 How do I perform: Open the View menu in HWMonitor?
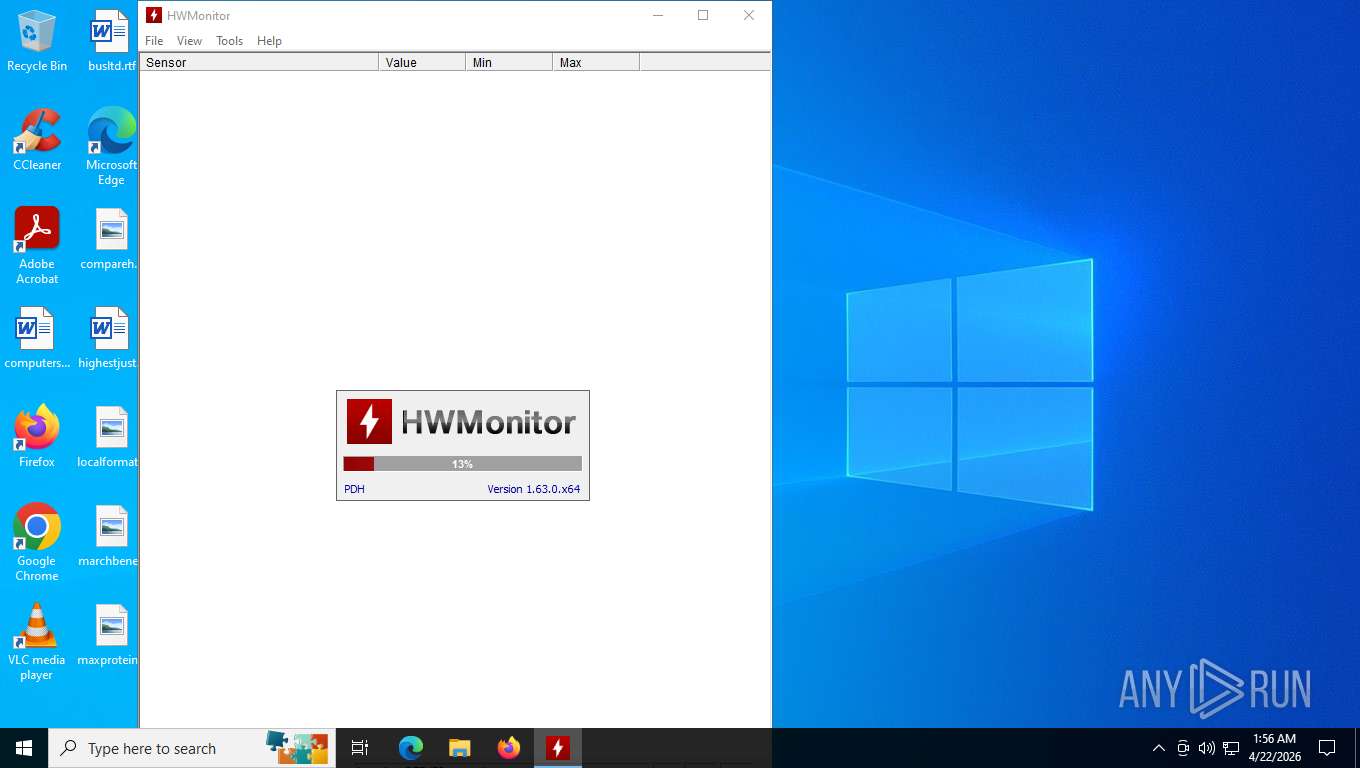pos(189,41)
